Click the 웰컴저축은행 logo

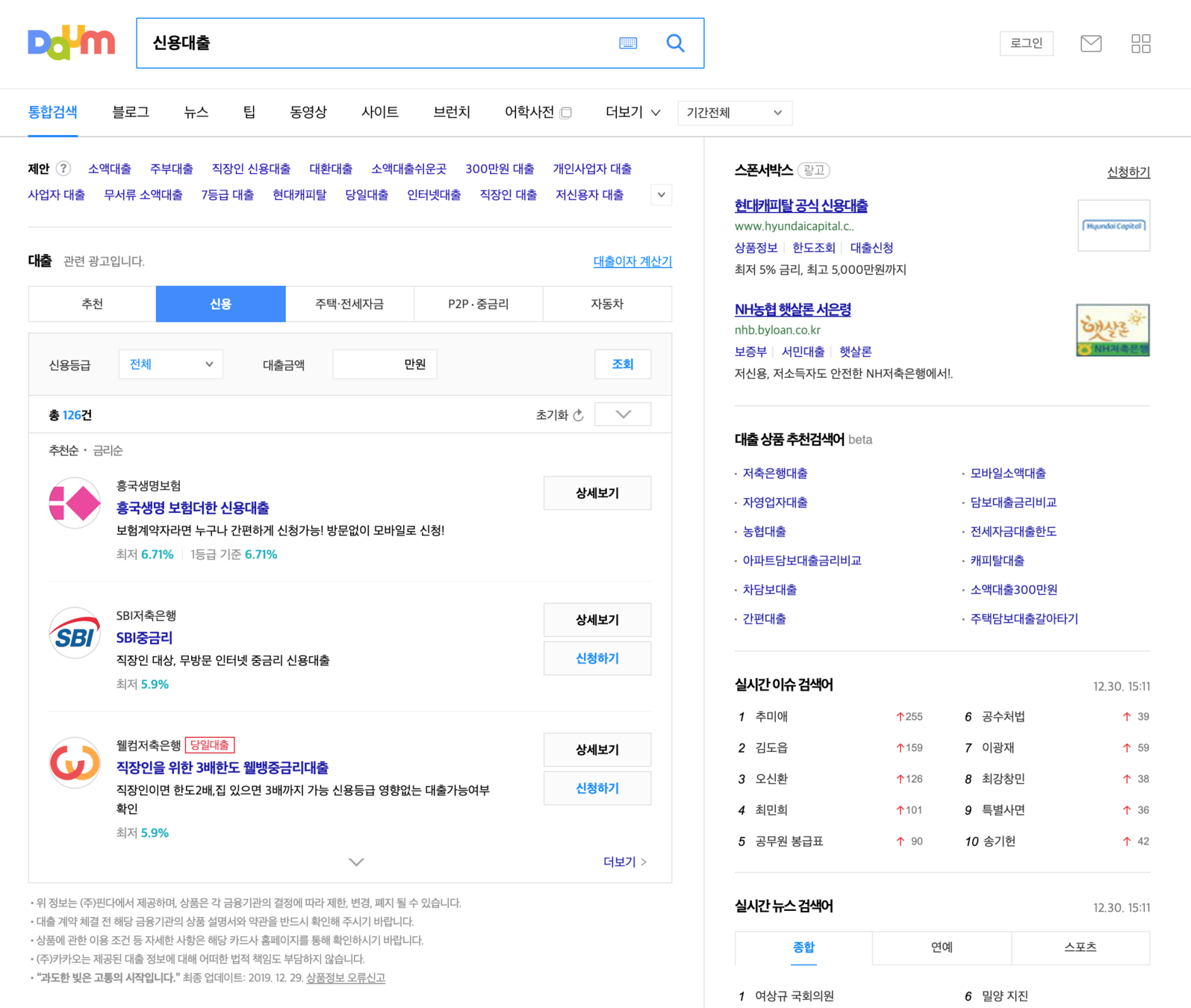click(x=75, y=762)
